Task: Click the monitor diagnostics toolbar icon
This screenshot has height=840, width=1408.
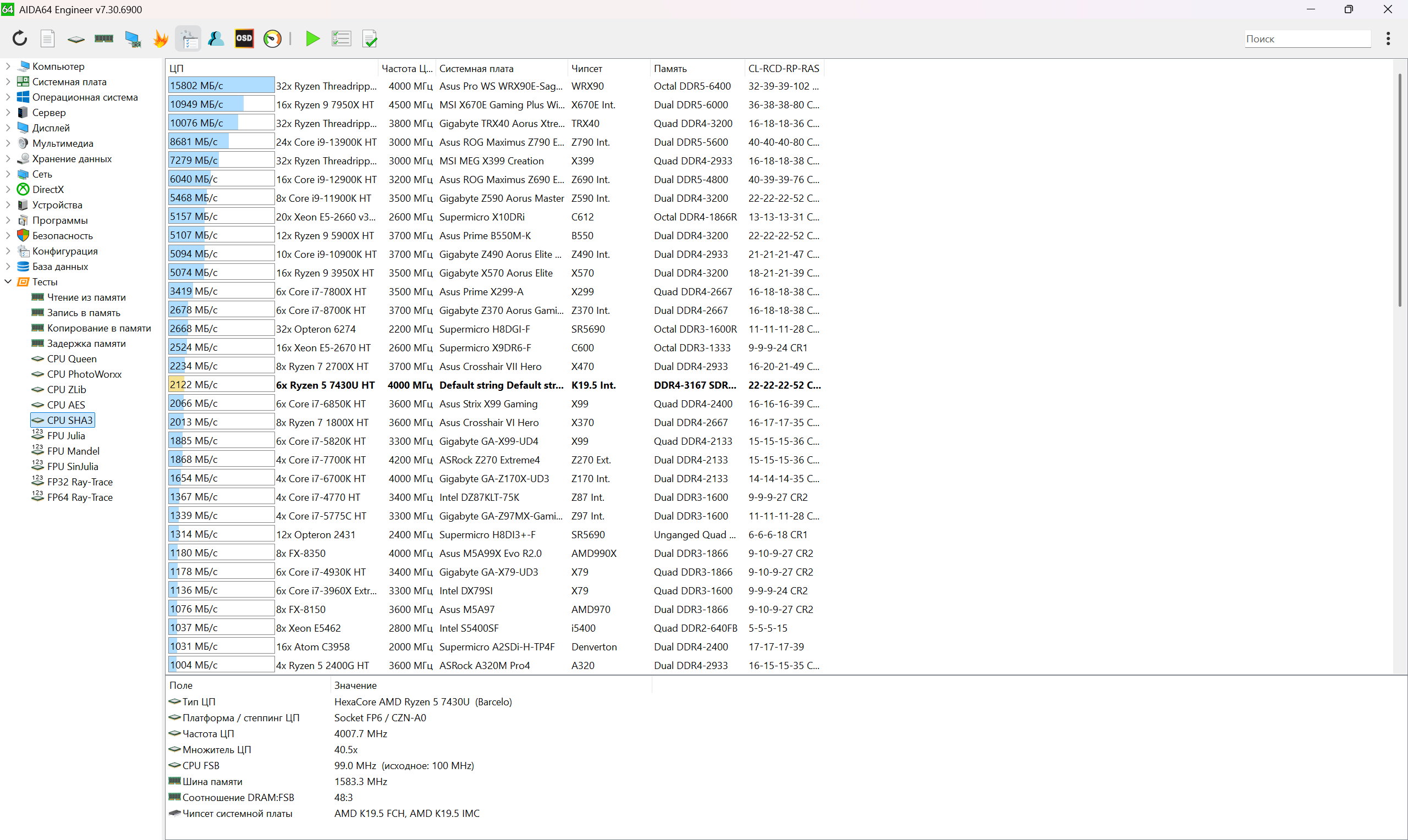Action: 133,38
